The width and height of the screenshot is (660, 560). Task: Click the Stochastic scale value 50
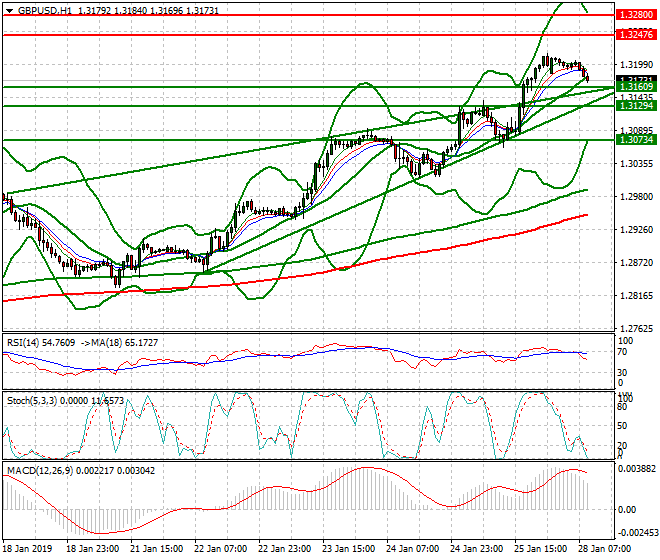(623, 426)
